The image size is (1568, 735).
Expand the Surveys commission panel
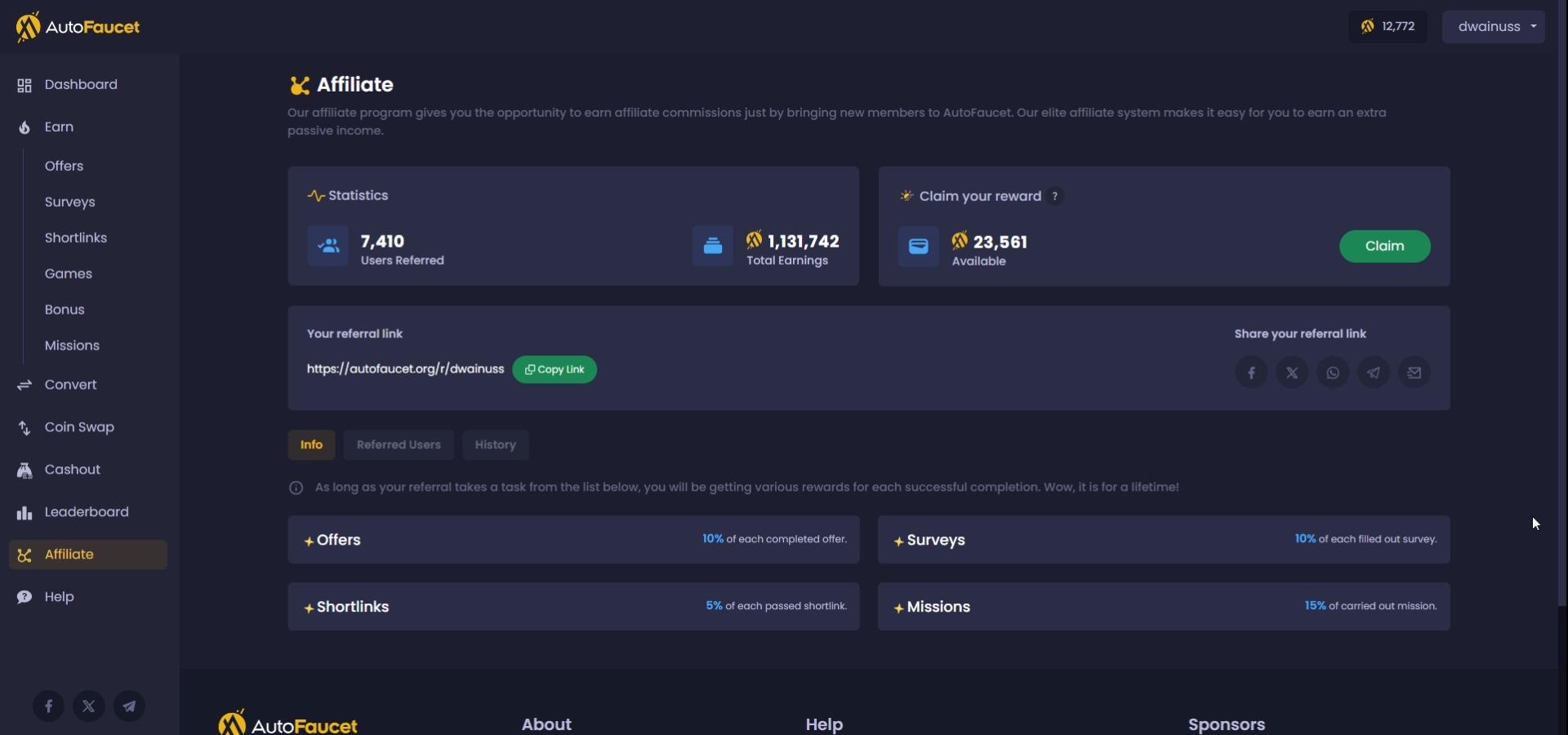1164,540
